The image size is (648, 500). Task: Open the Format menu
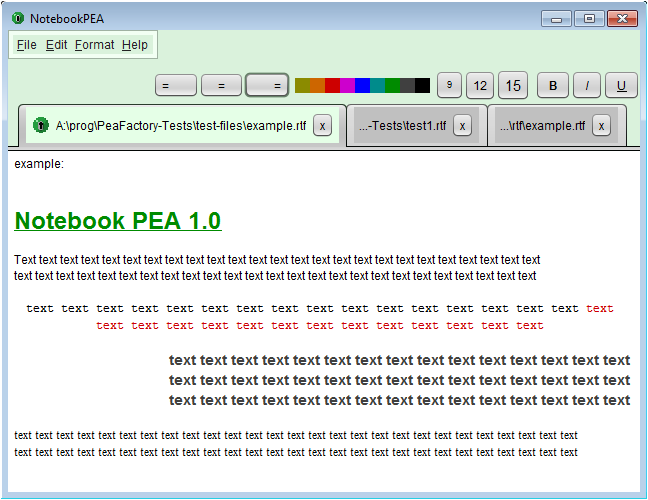point(95,45)
